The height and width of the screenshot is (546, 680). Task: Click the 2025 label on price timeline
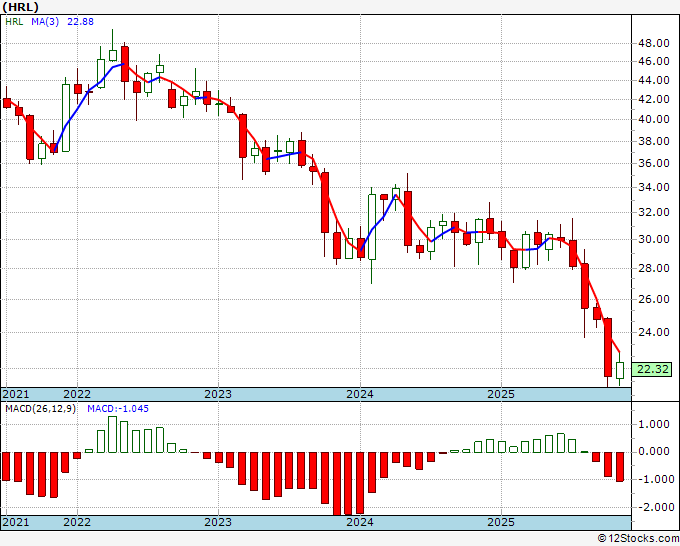tap(501, 394)
